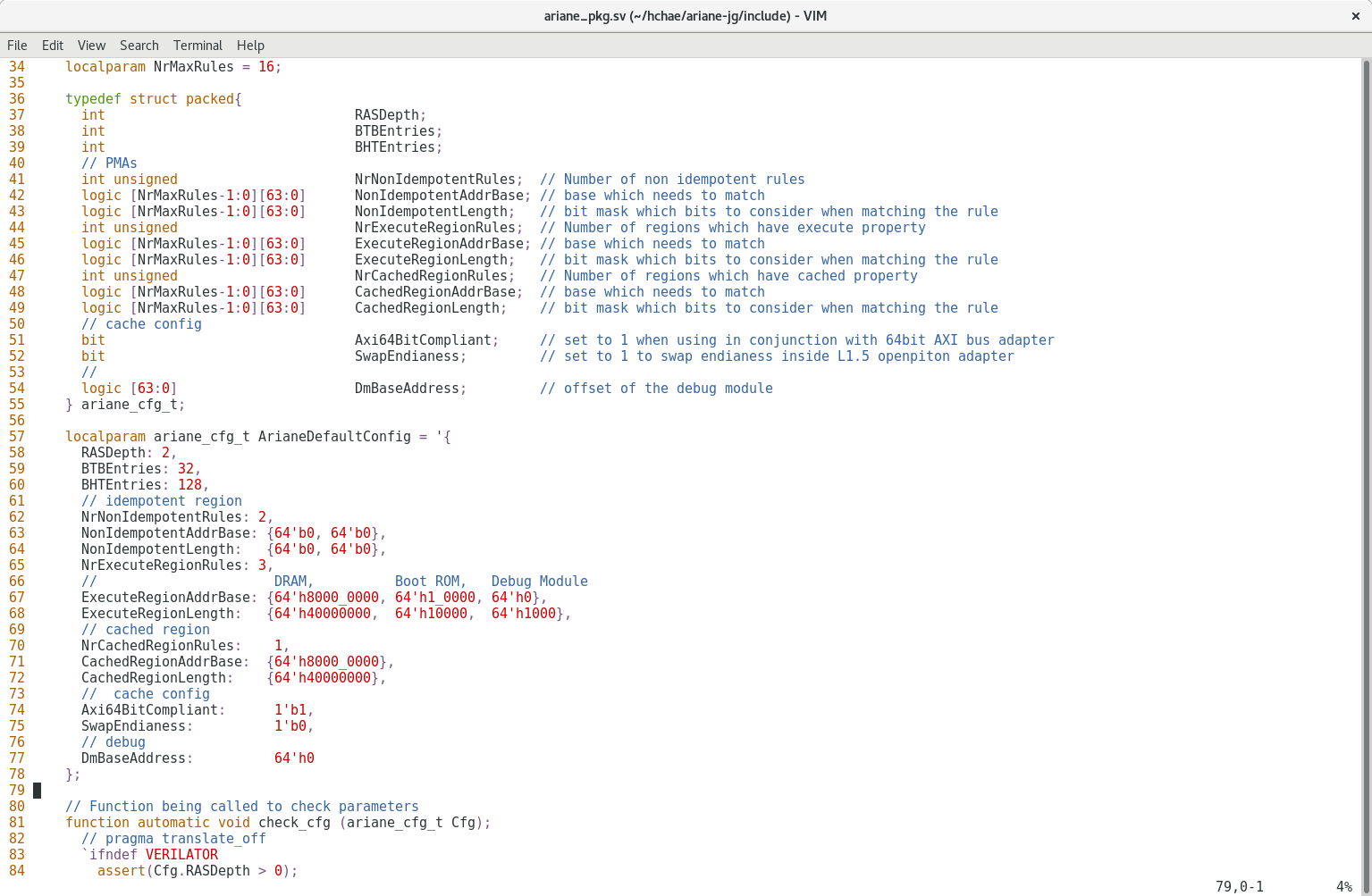Open the Help menu
This screenshot has height=896, width=1372.
250,46
